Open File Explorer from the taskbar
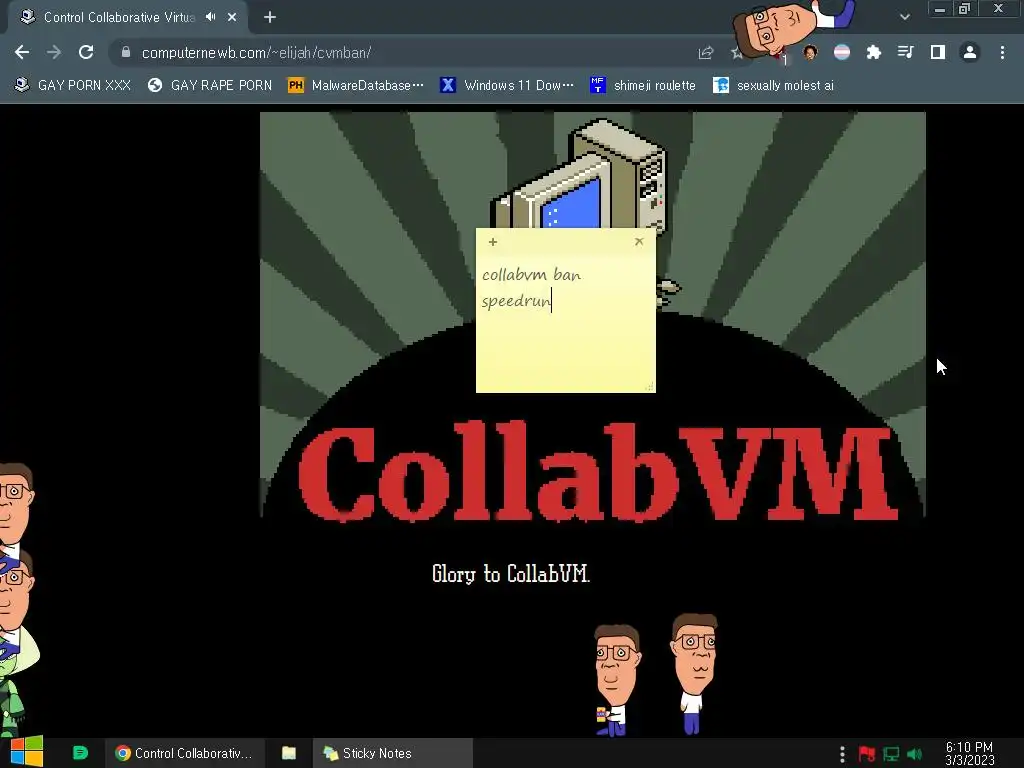The width and height of the screenshot is (1024, 768). coord(289,753)
